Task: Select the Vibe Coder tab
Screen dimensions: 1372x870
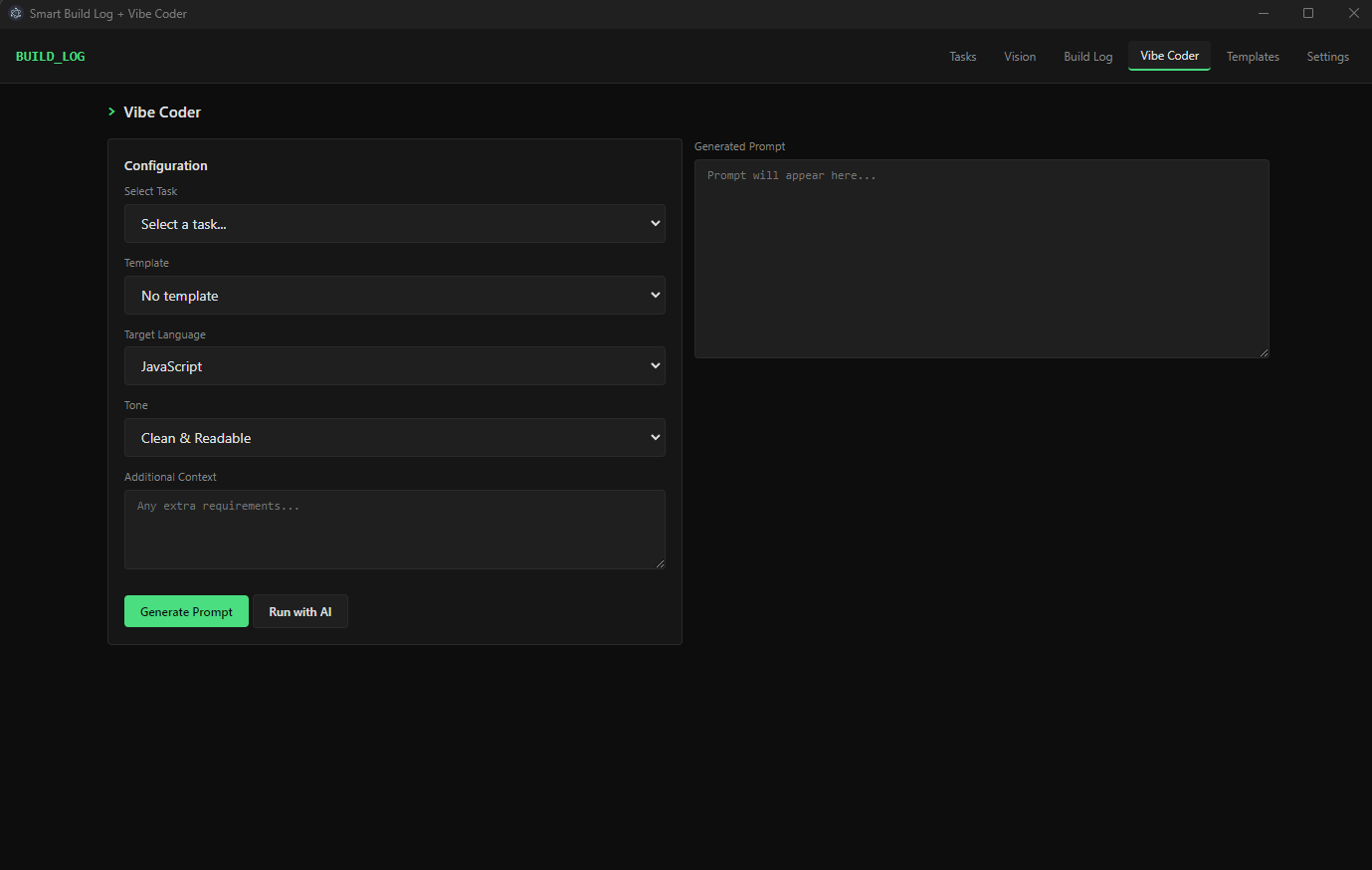Action: [1169, 56]
